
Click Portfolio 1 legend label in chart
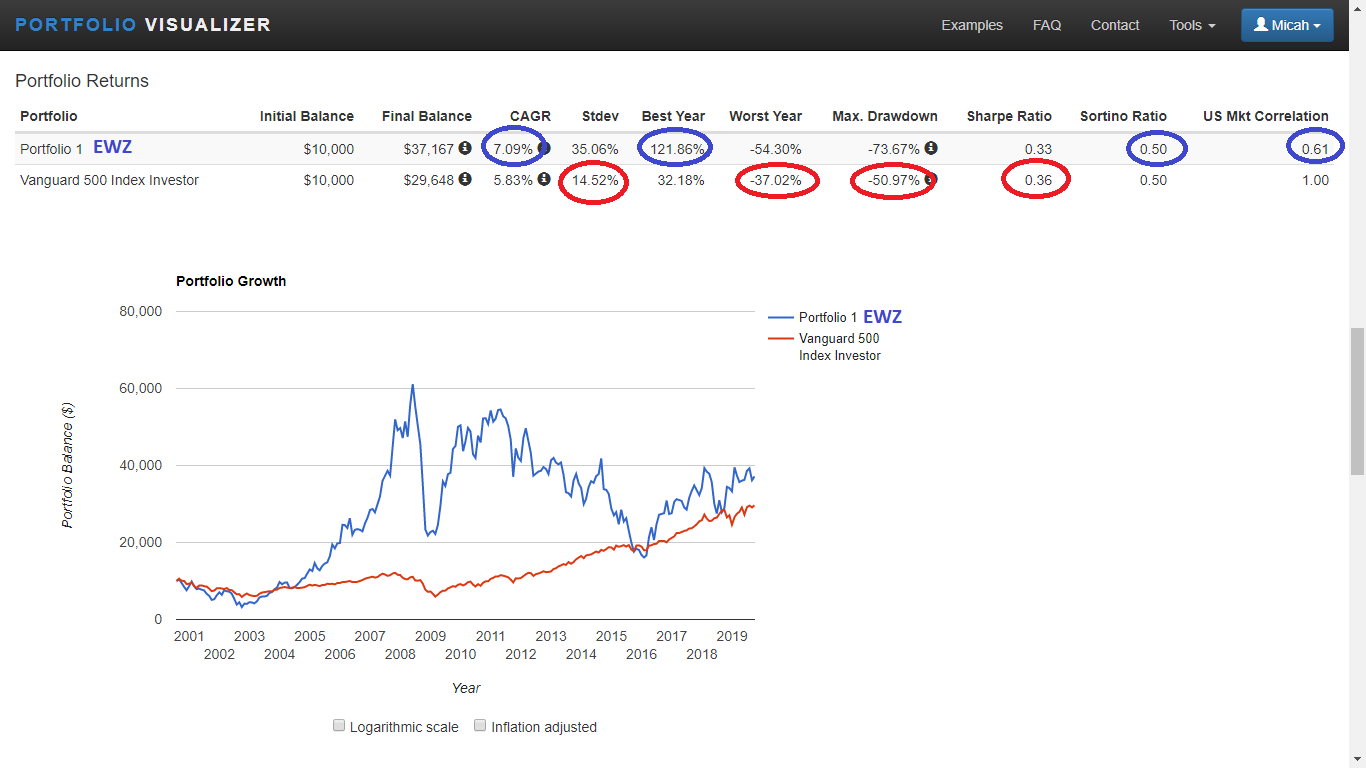[x=828, y=317]
